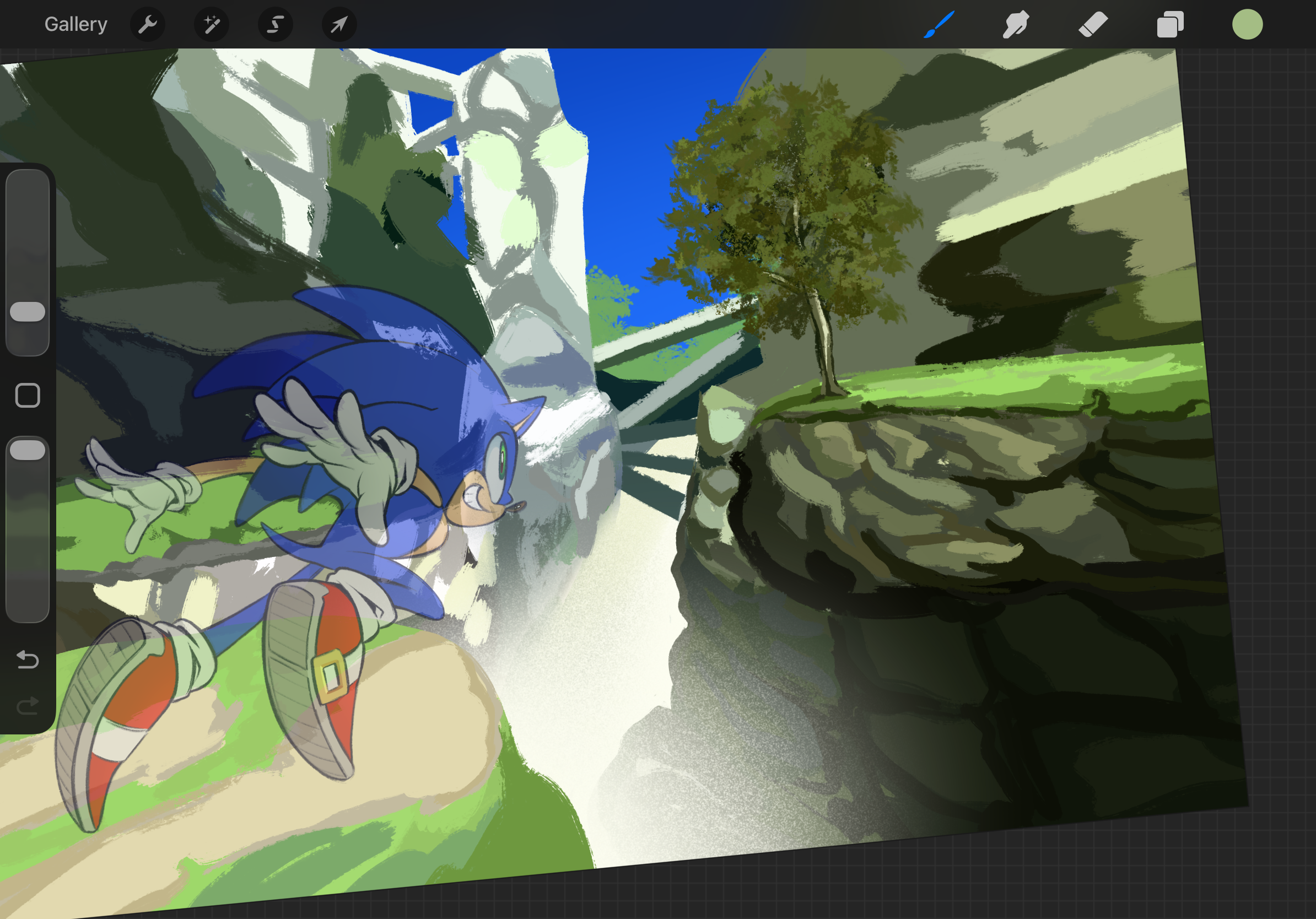Image resolution: width=1316 pixels, height=919 pixels.
Task: Open the Layers panel
Action: (1170, 25)
